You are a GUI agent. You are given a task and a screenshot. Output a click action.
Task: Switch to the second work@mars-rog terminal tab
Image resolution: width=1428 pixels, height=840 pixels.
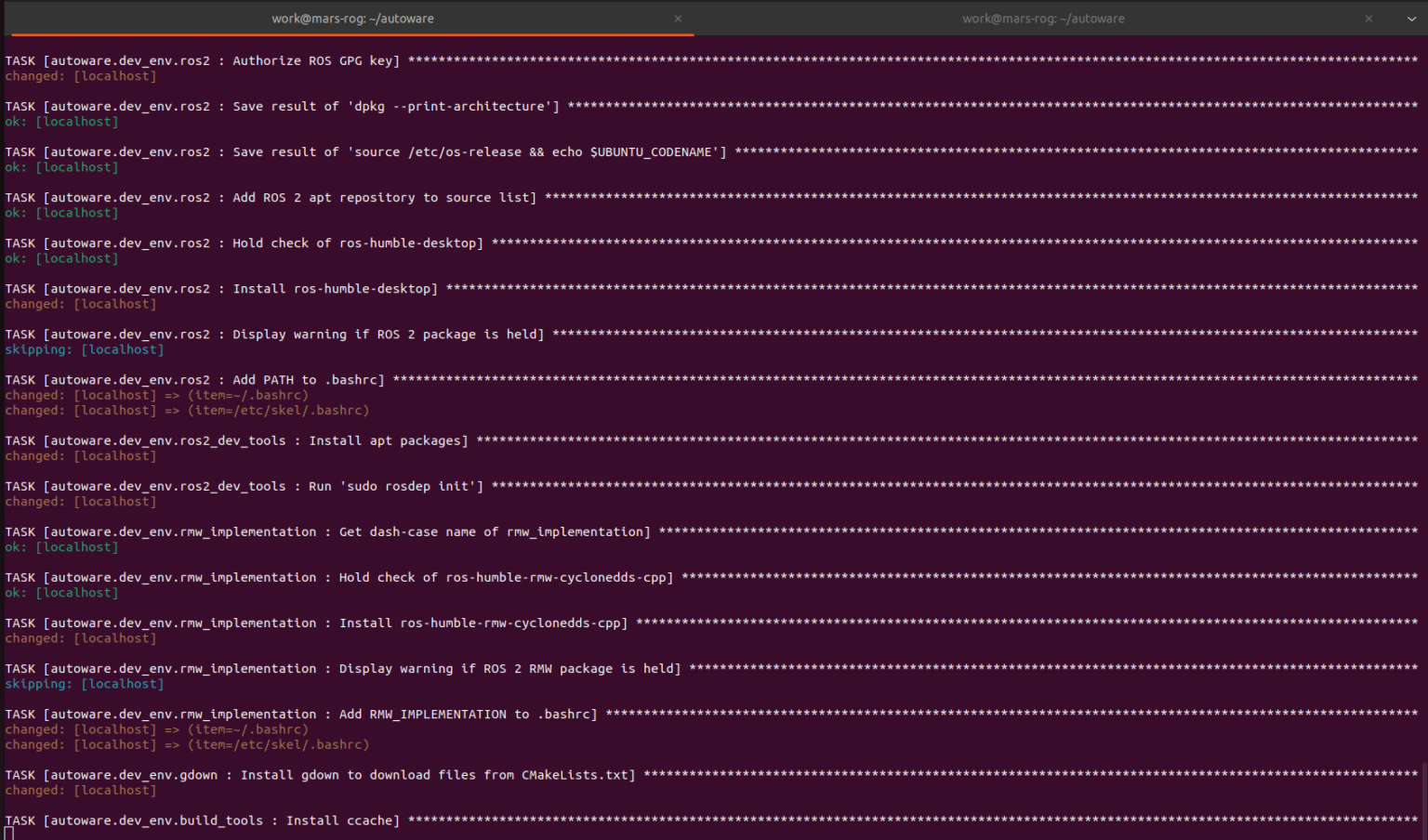pos(1042,19)
